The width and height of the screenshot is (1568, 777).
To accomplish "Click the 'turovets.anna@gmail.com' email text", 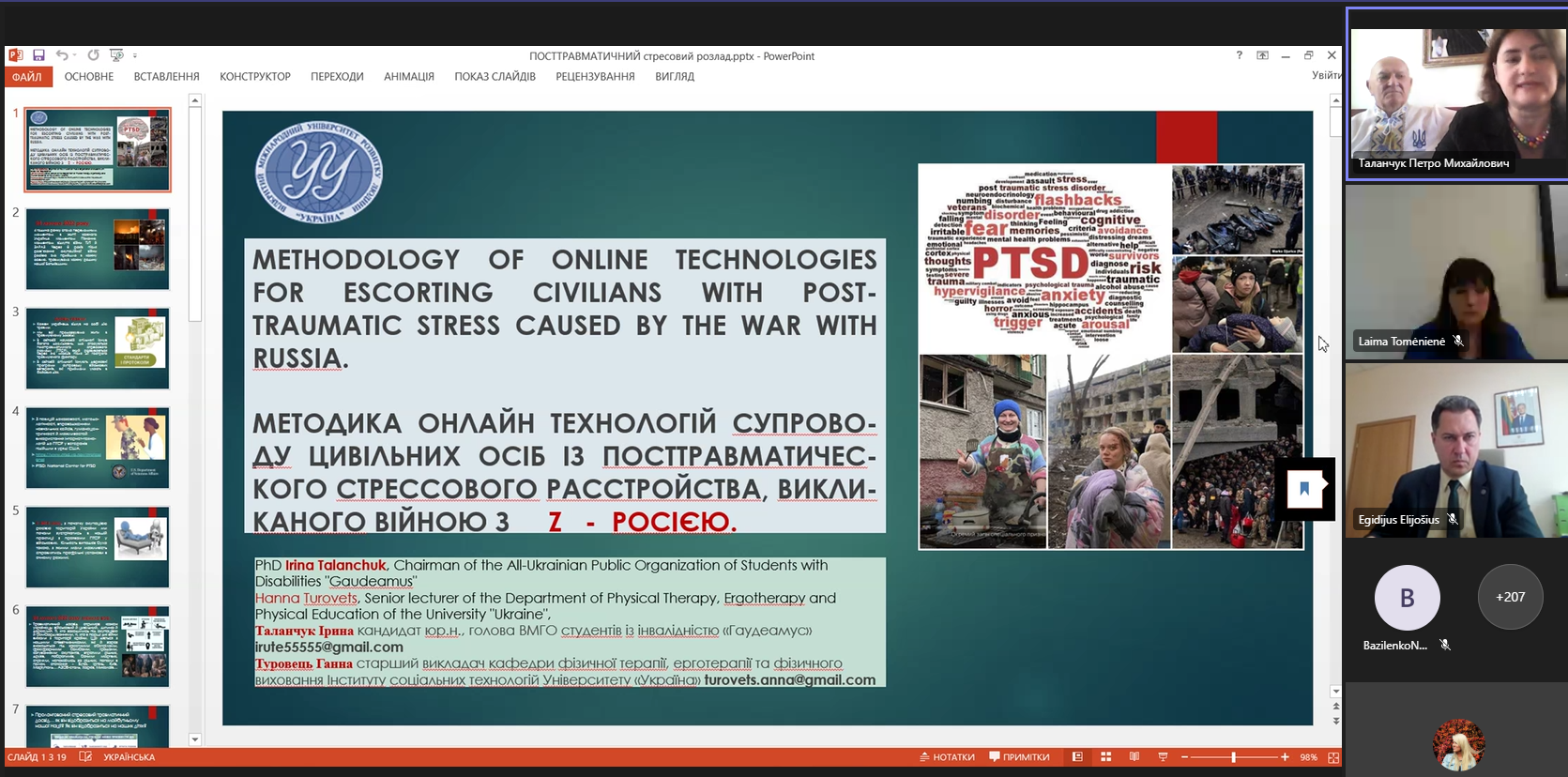I will [x=790, y=679].
